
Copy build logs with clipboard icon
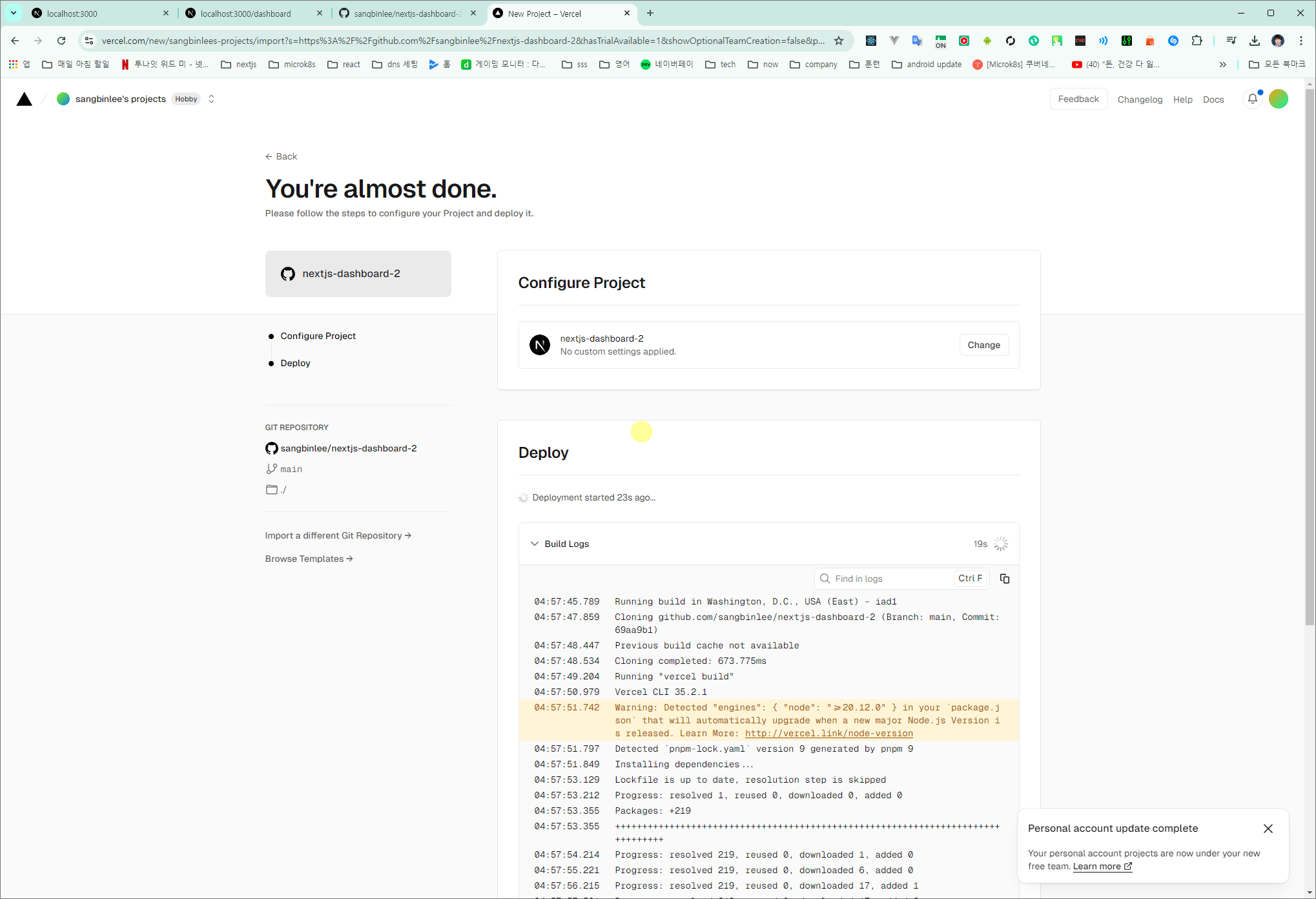(x=1004, y=579)
